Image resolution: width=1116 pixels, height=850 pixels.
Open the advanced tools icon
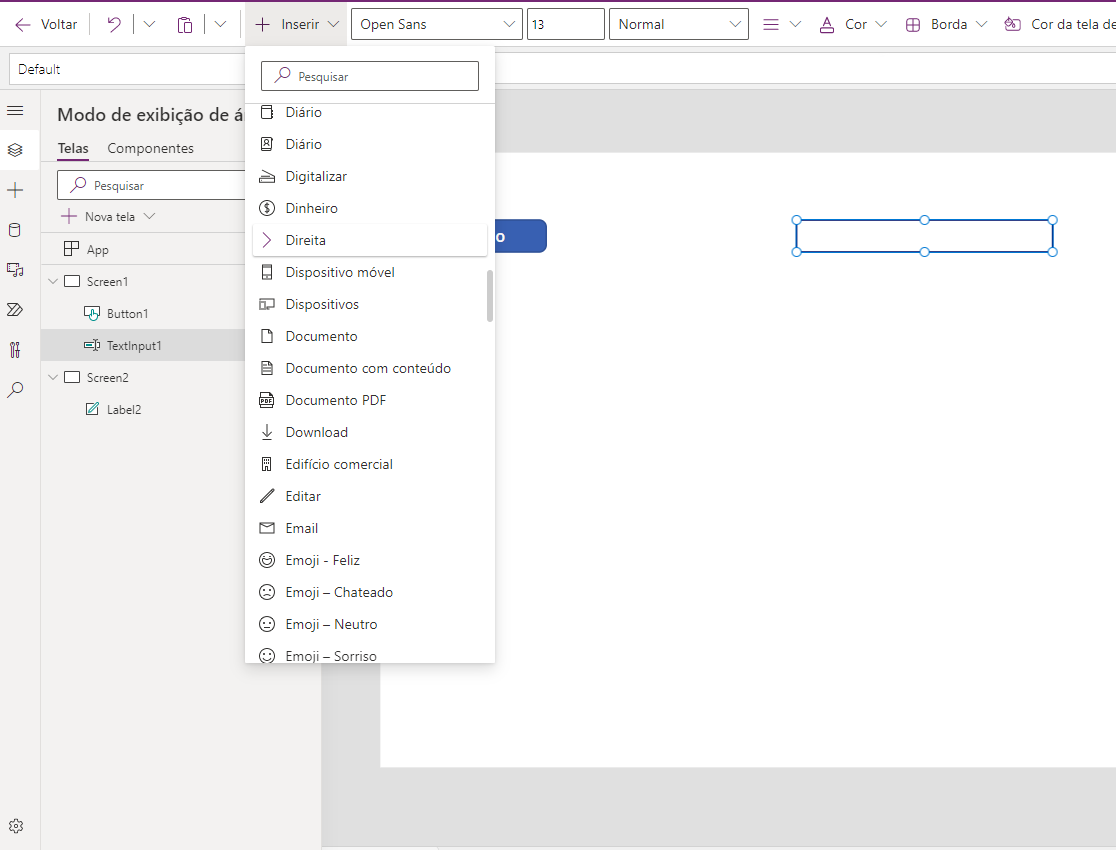click(15, 350)
